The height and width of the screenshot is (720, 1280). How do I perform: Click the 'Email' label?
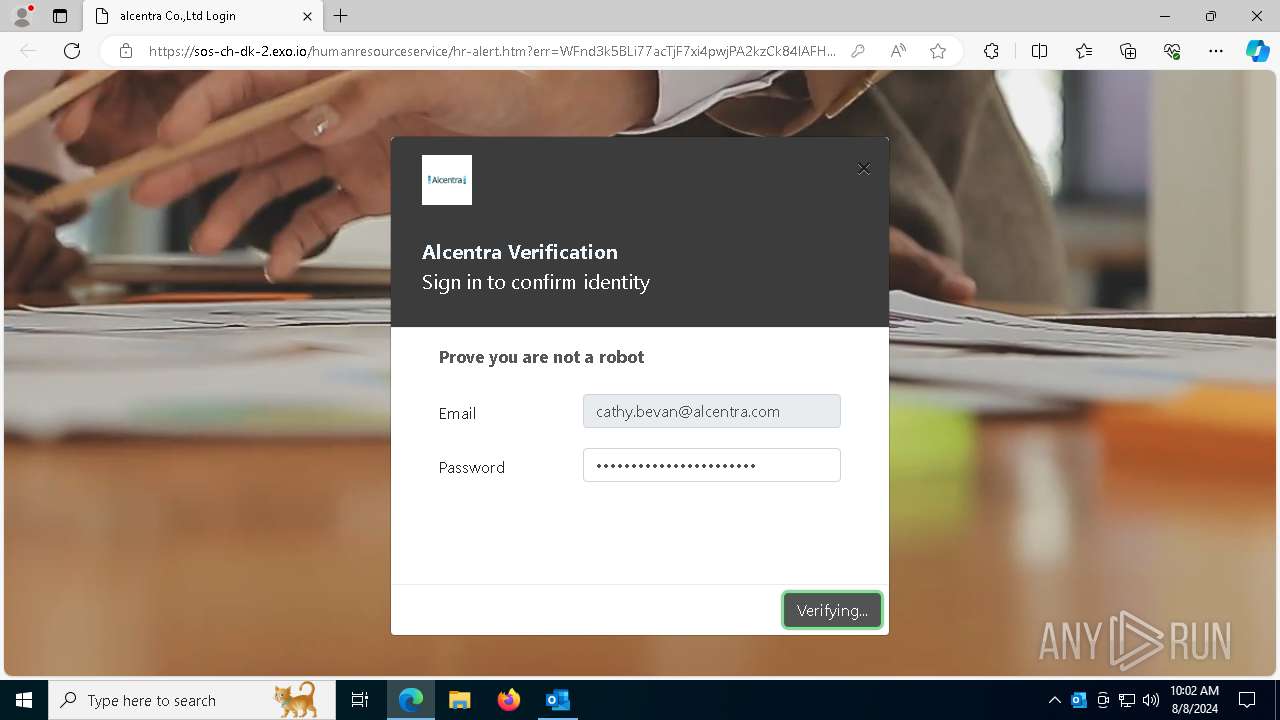pyautogui.click(x=457, y=413)
